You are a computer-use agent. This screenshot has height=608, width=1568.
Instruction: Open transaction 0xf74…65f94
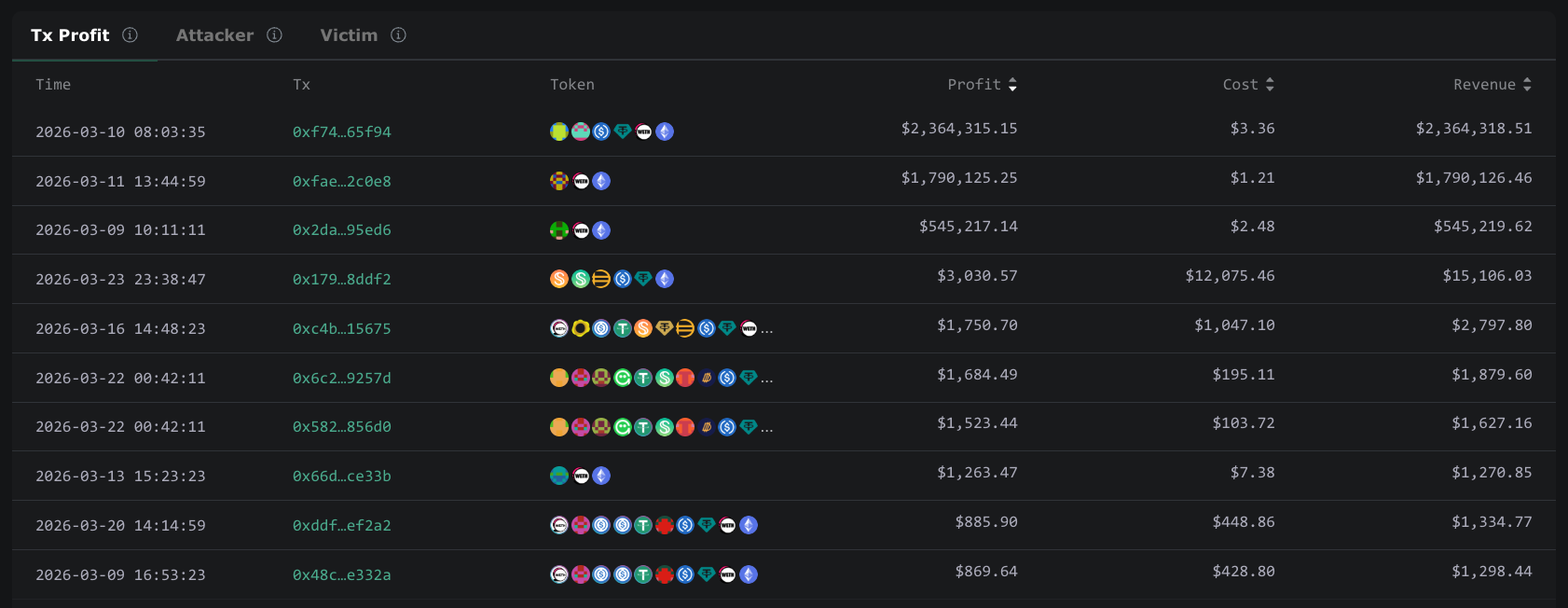(x=341, y=132)
